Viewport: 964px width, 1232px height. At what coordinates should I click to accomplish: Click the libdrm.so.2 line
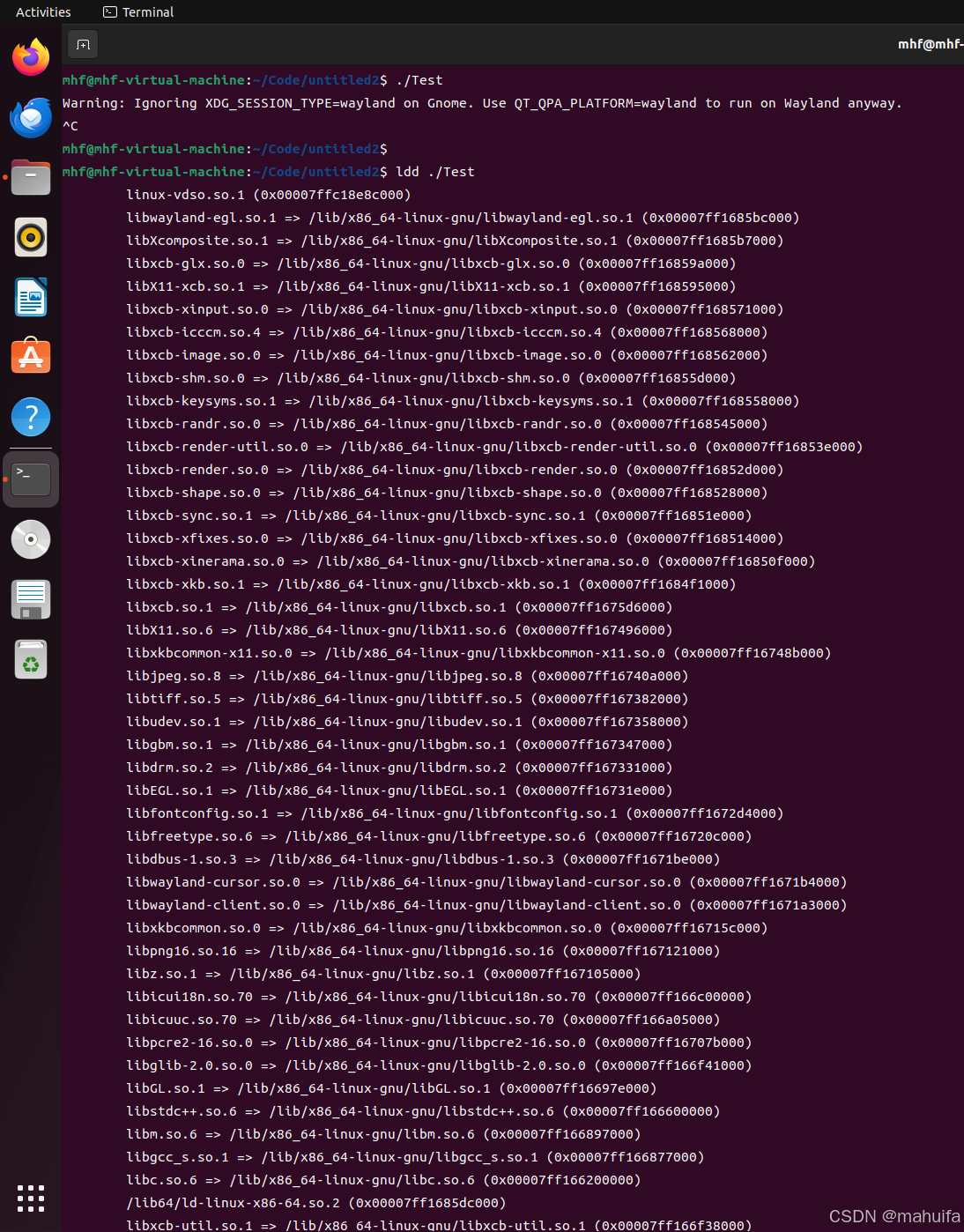399,768
